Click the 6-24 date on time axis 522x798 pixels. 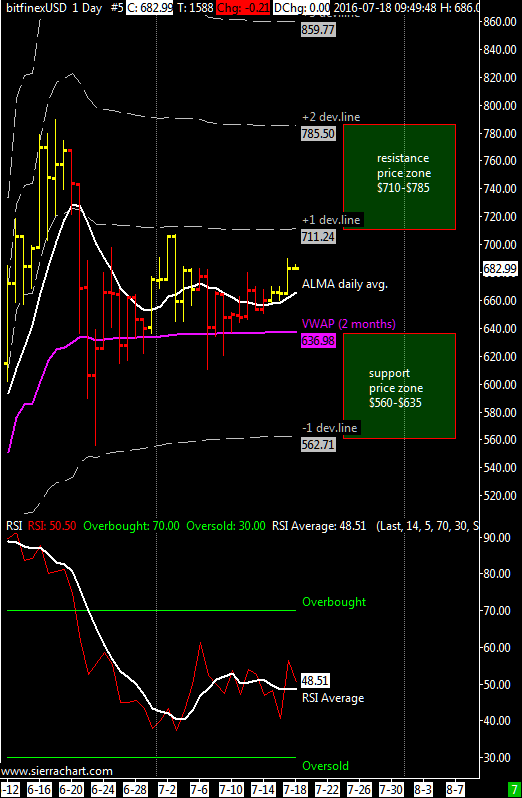(103, 788)
